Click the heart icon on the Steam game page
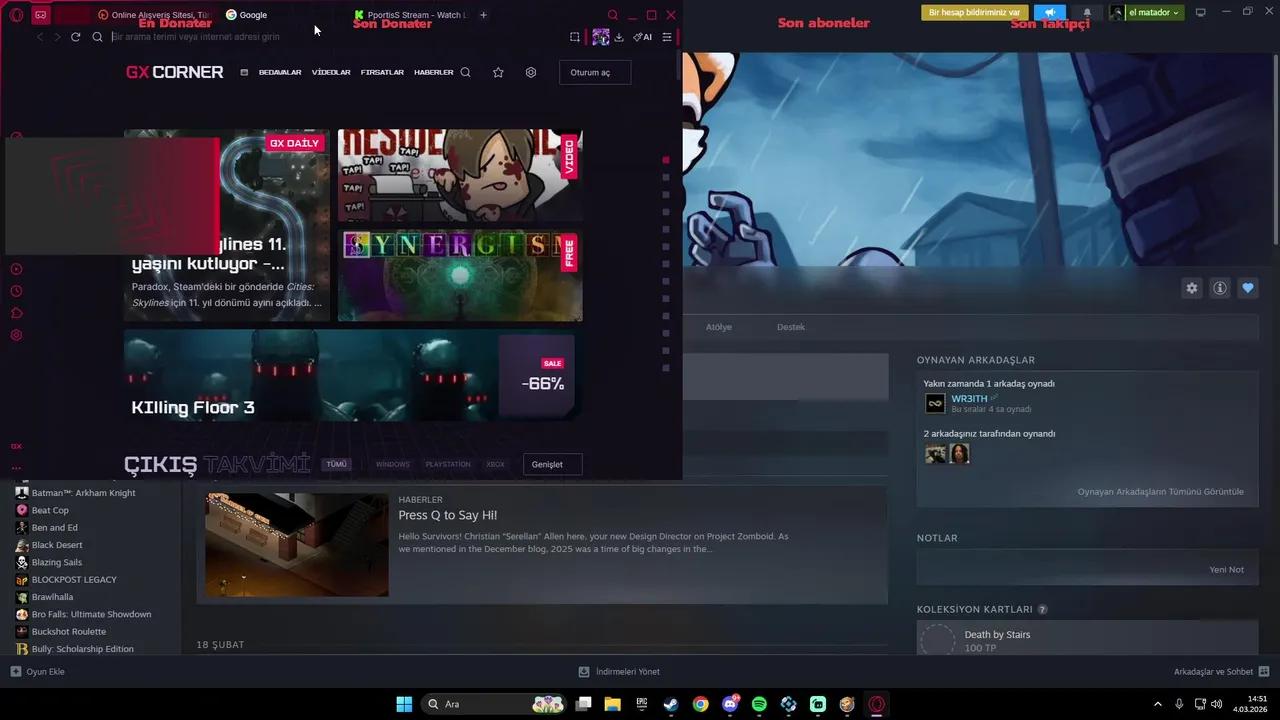The height and width of the screenshot is (720, 1280). [x=1247, y=288]
